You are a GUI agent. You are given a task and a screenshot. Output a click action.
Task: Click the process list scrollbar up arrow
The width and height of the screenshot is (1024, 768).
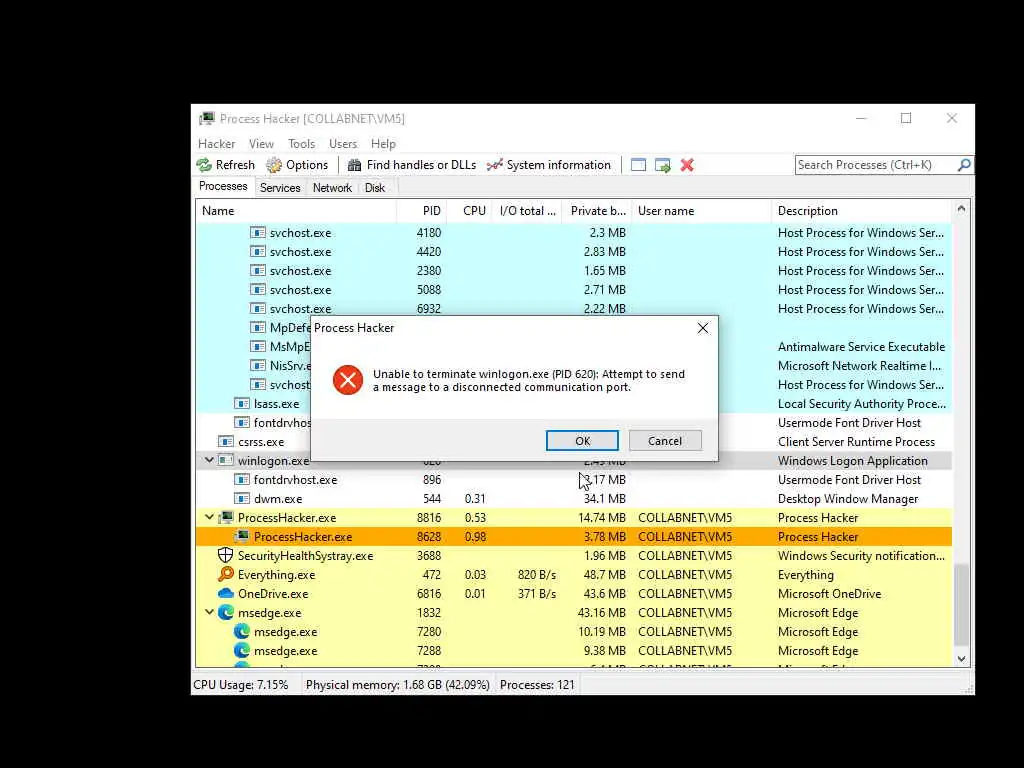click(x=961, y=209)
